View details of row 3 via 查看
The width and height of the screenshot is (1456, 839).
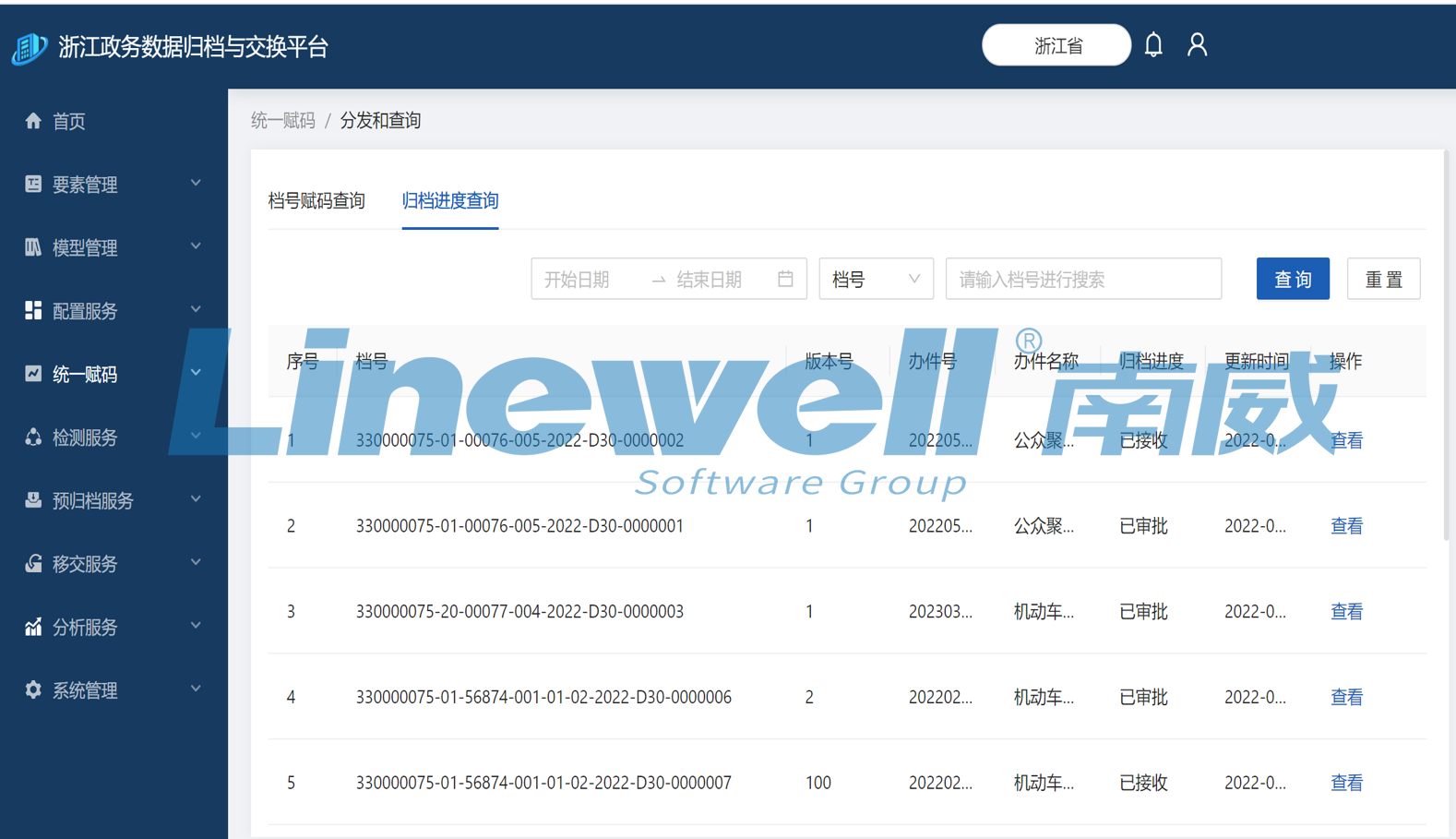(x=1346, y=611)
